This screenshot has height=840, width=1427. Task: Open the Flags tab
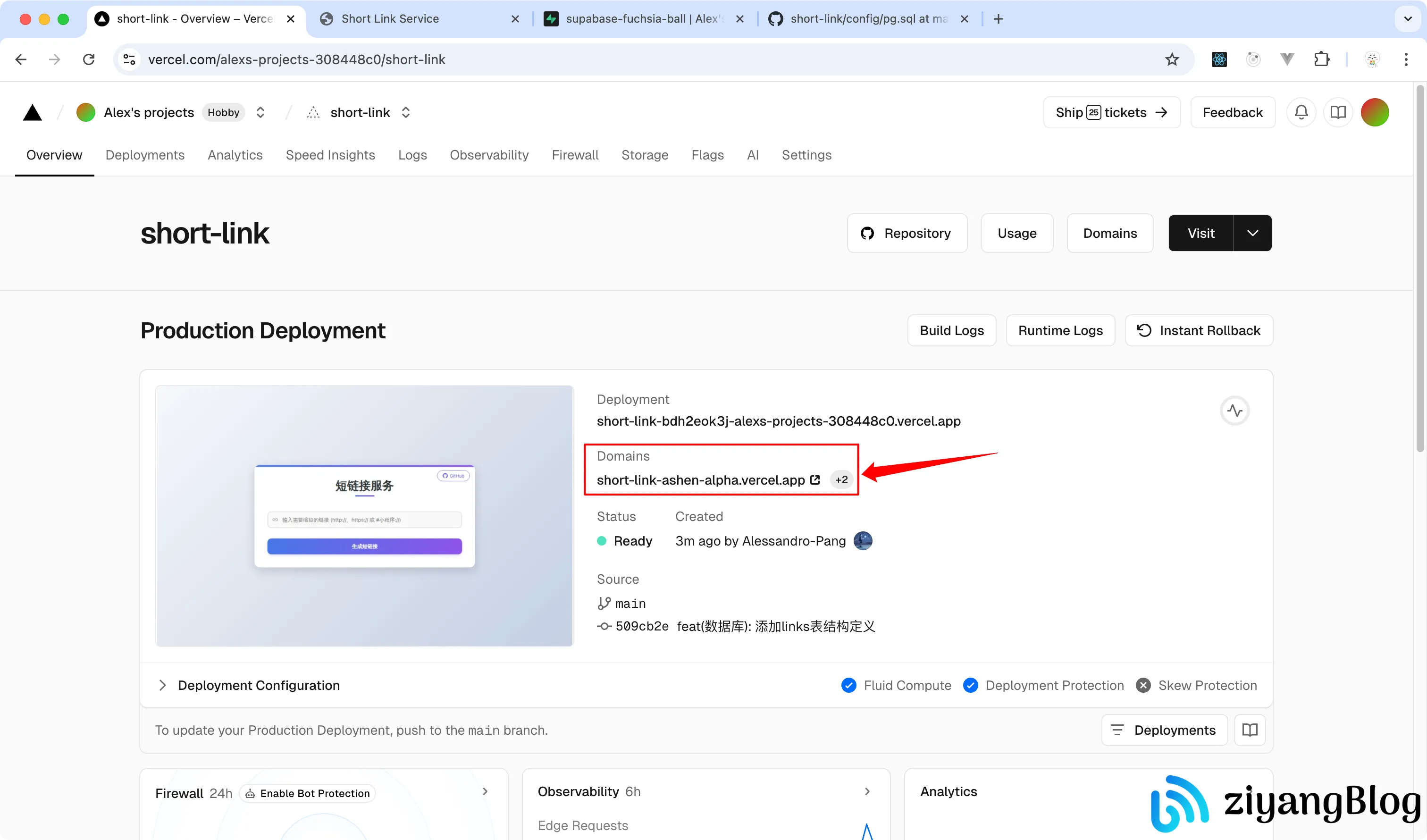[707, 155]
